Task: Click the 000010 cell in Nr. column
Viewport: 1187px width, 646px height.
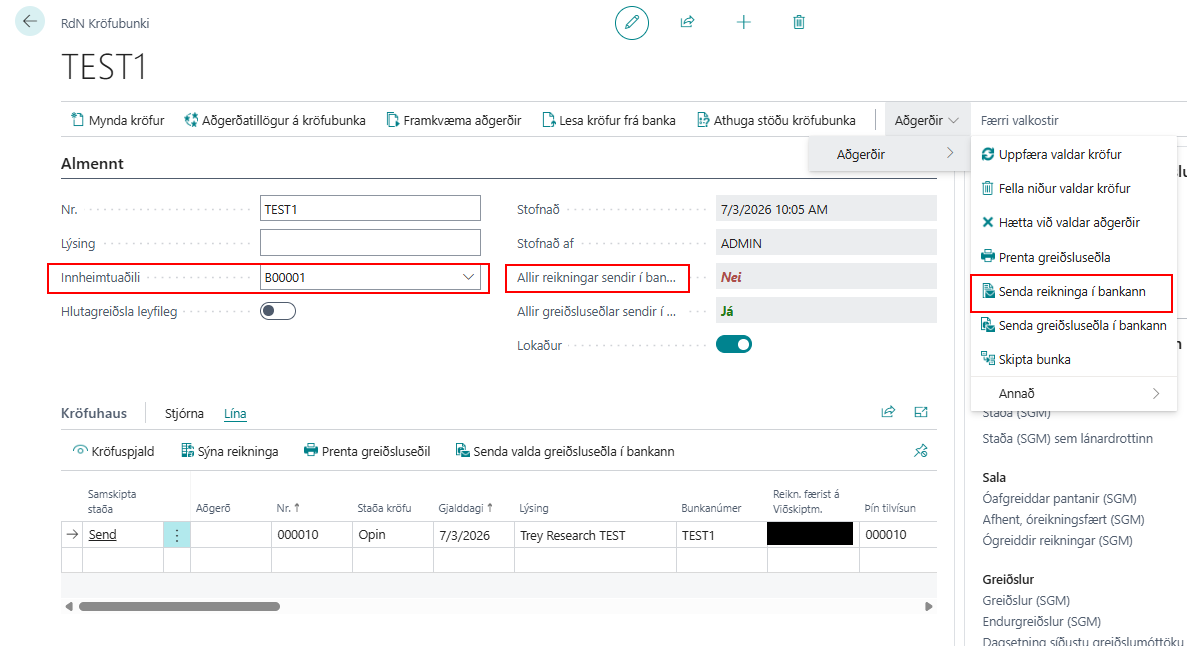Action: point(311,535)
